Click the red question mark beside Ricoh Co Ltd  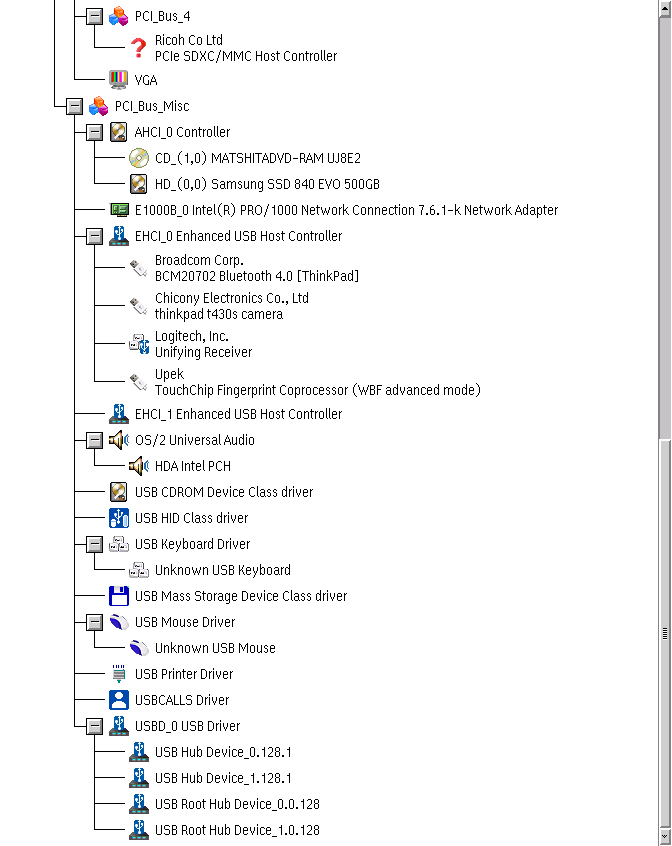(139, 48)
